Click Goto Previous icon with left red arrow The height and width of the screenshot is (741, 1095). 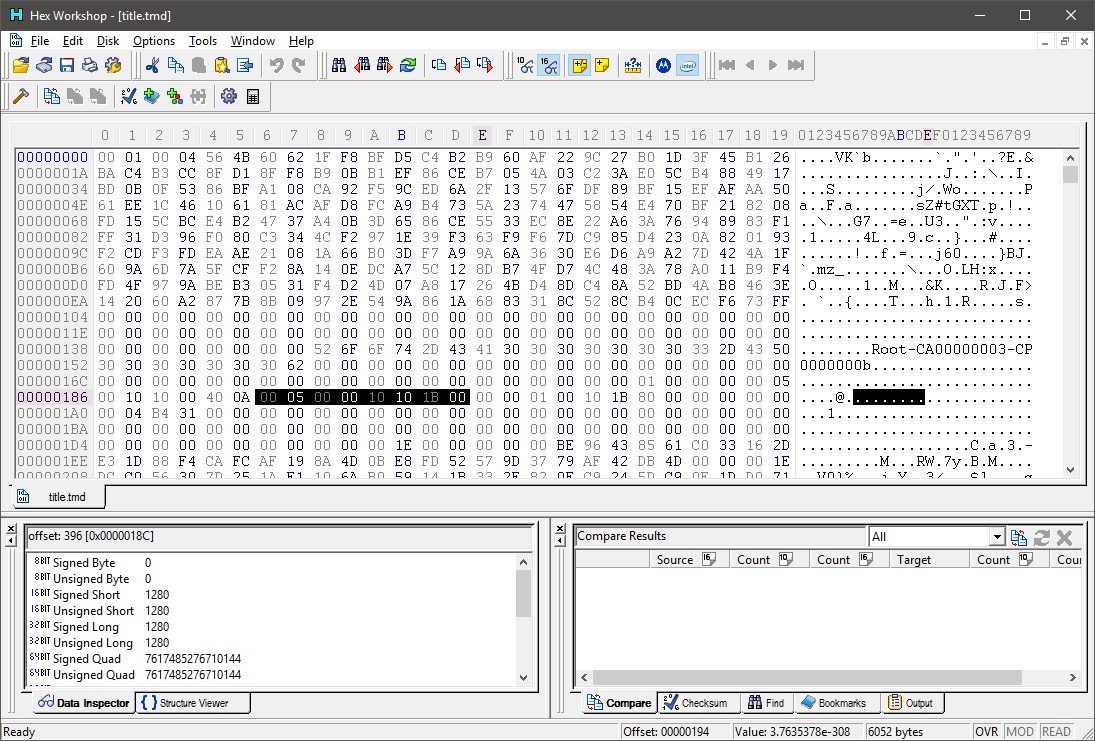[x=462, y=66]
